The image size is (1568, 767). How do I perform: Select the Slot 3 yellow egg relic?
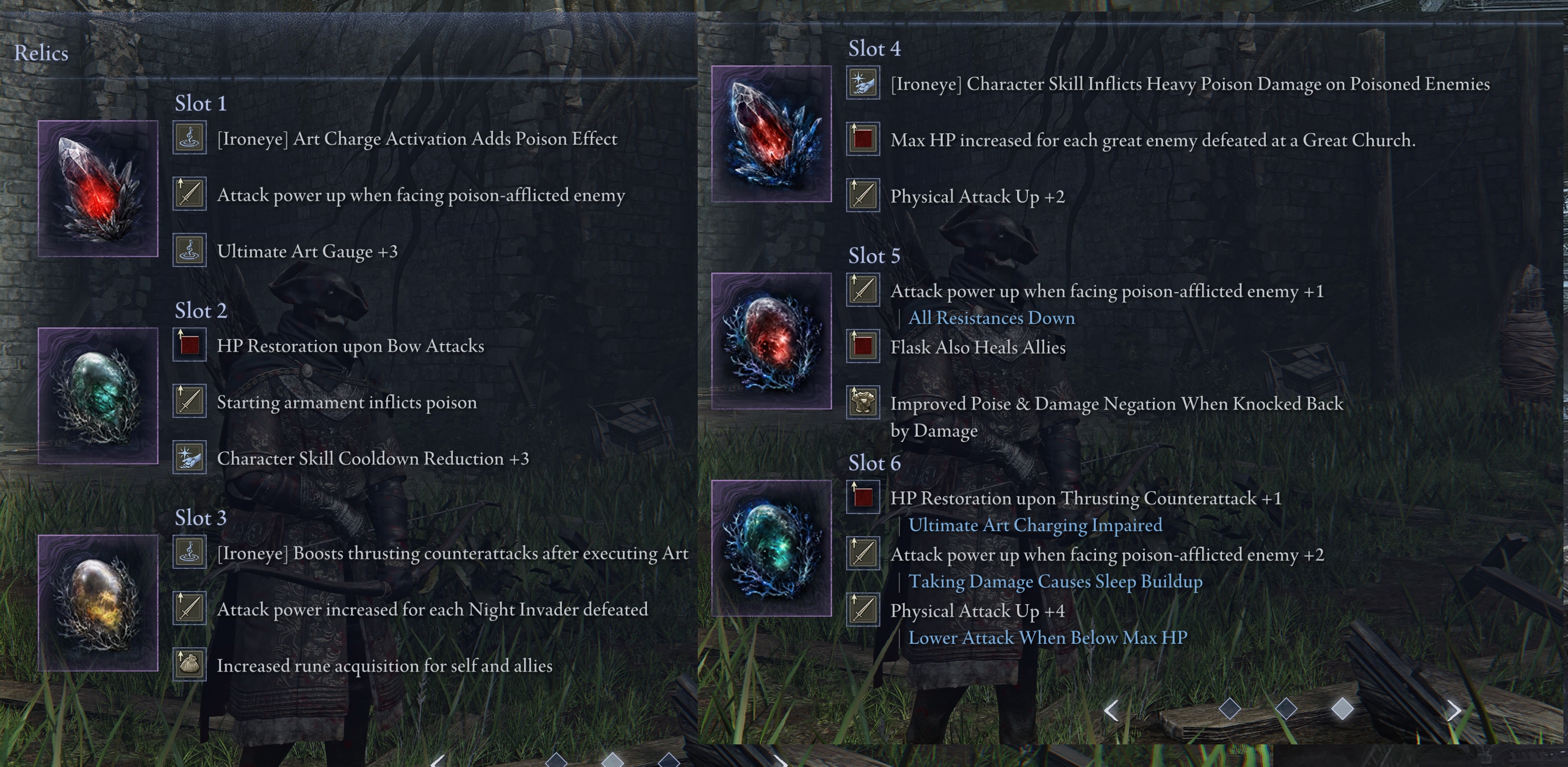(98, 603)
